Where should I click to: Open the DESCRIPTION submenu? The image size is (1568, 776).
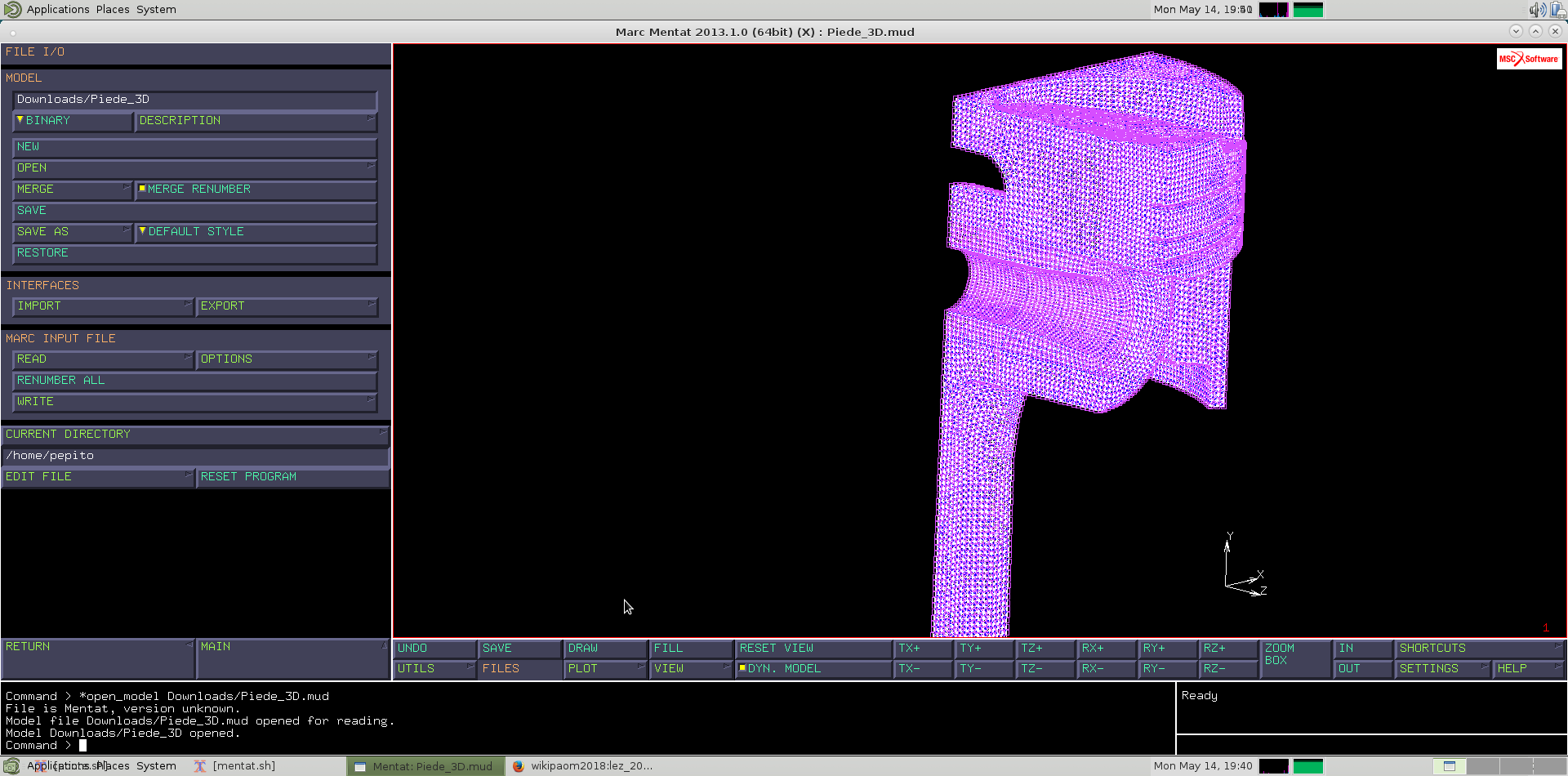256,121
